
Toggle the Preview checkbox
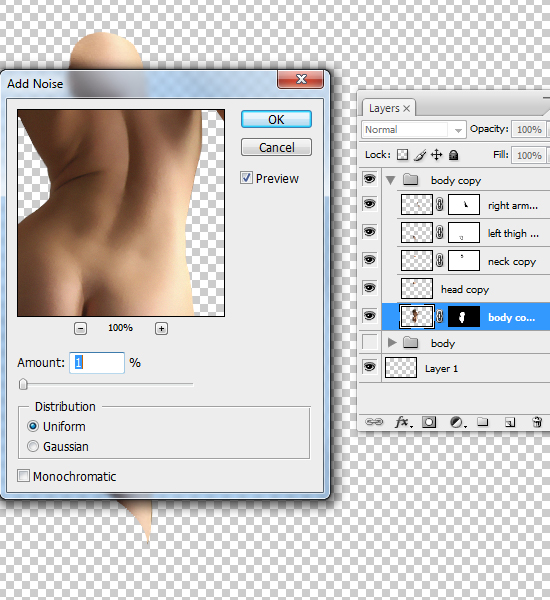(x=246, y=178)
